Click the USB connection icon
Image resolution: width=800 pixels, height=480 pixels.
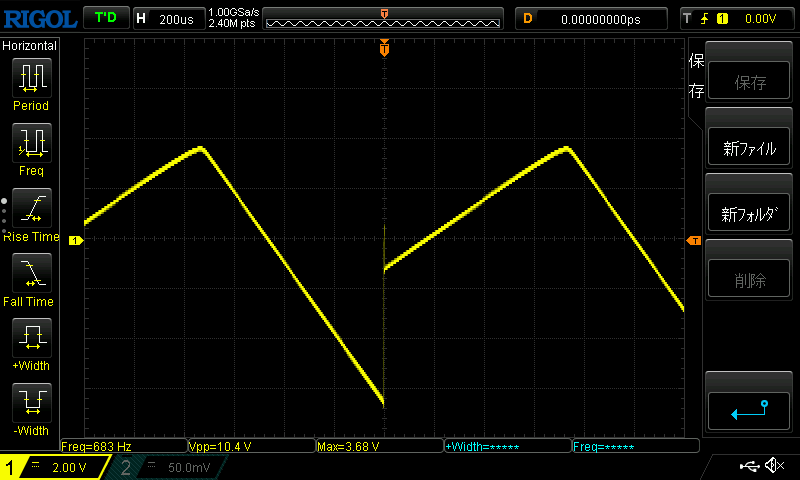[749, 466]
